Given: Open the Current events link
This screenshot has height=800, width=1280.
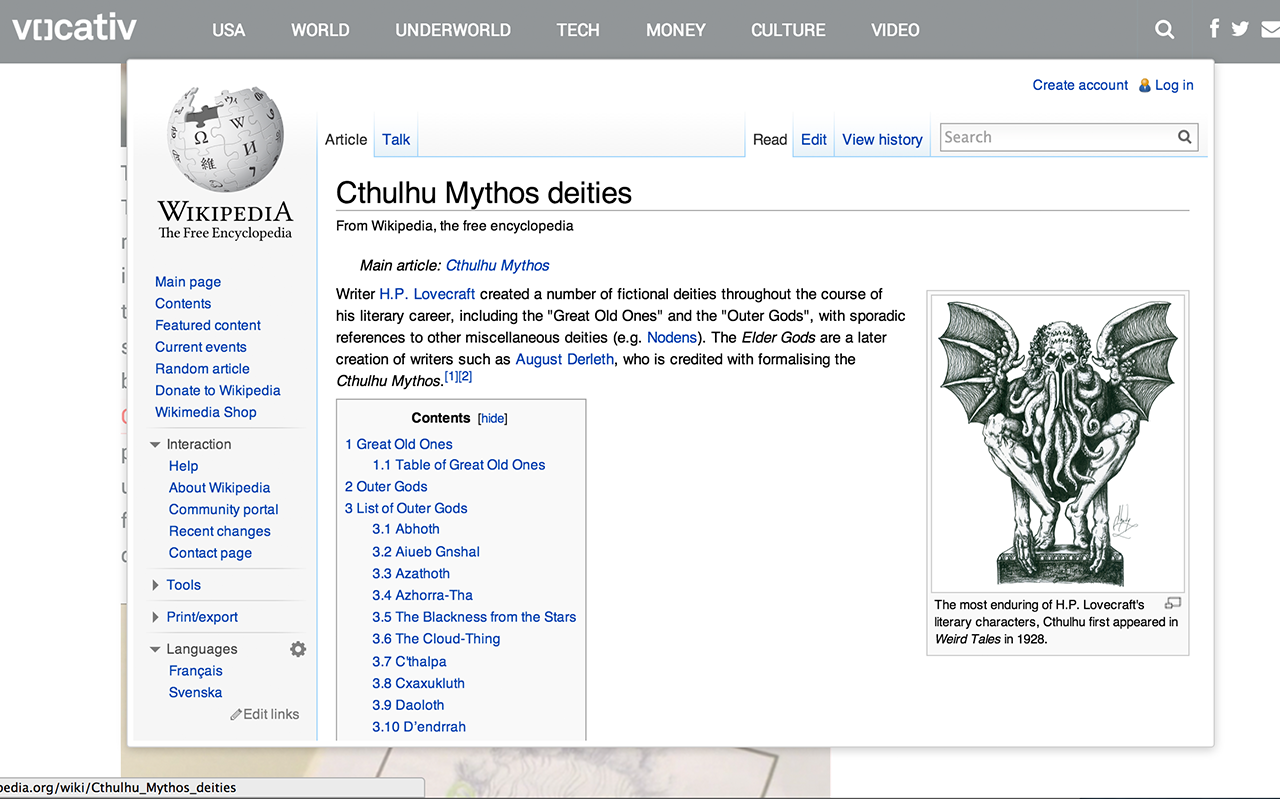Looking at the screenshot, I should [201, 347].
